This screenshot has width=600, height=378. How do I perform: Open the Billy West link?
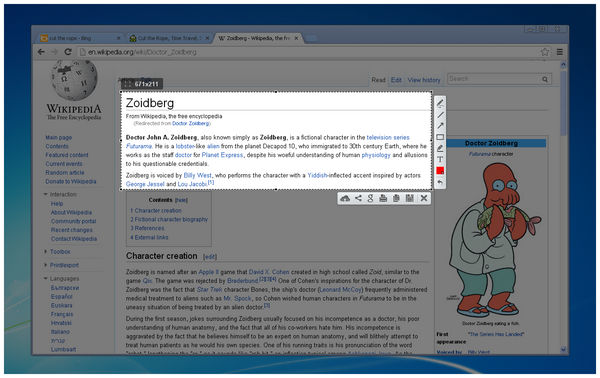click(197, 175)
